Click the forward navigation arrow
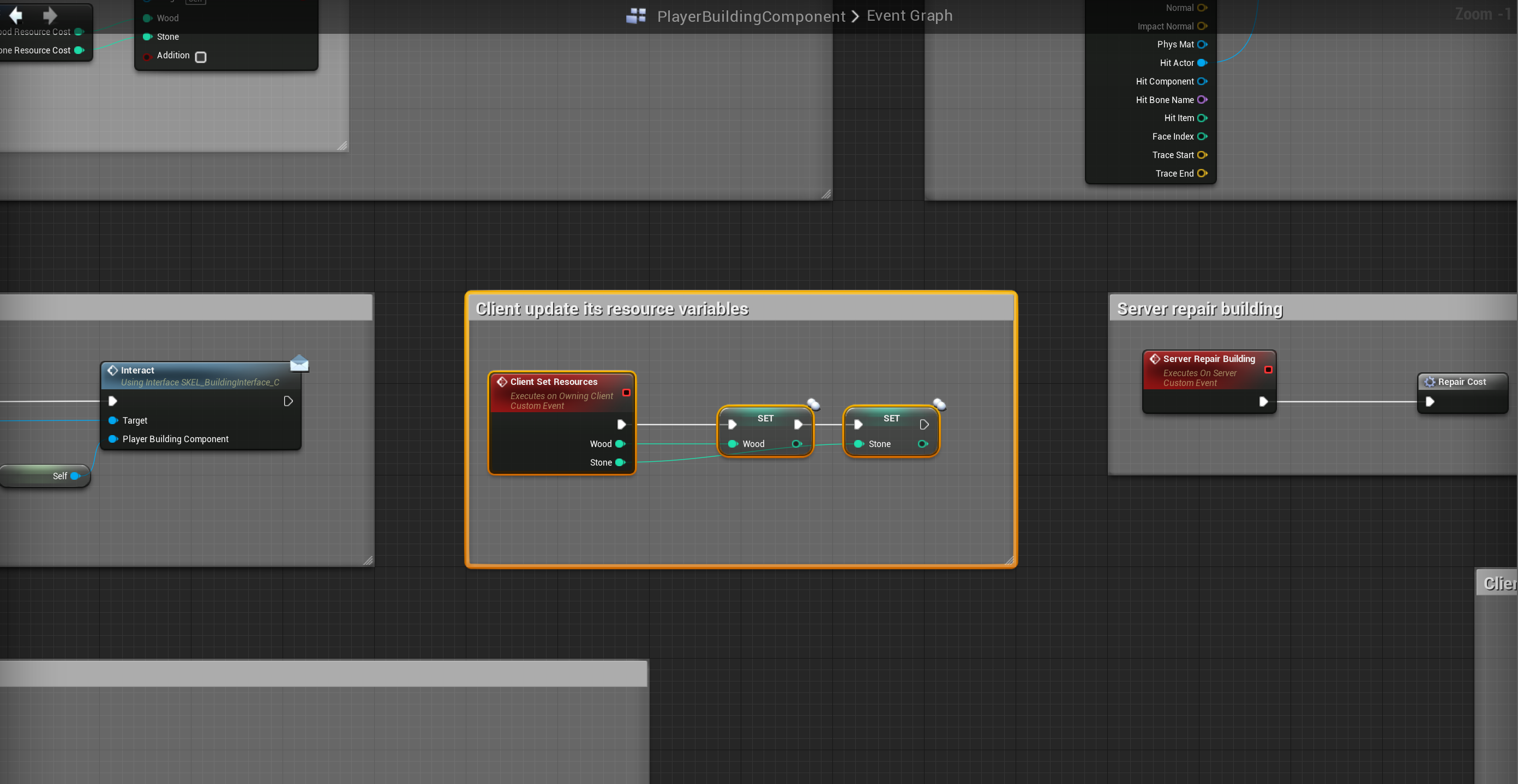The height and width of the screenshot is (784, 1518). point(50,15)
